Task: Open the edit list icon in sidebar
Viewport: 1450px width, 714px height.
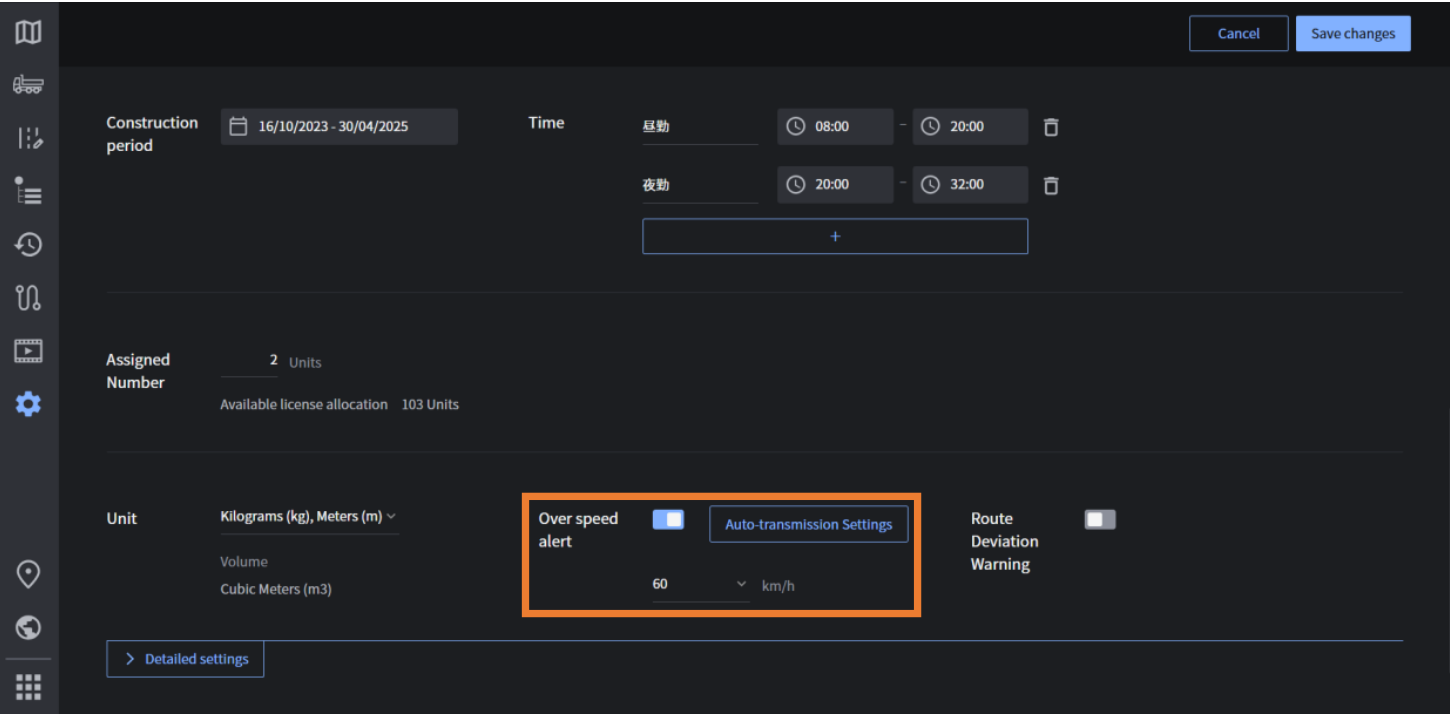Action: 28,138
